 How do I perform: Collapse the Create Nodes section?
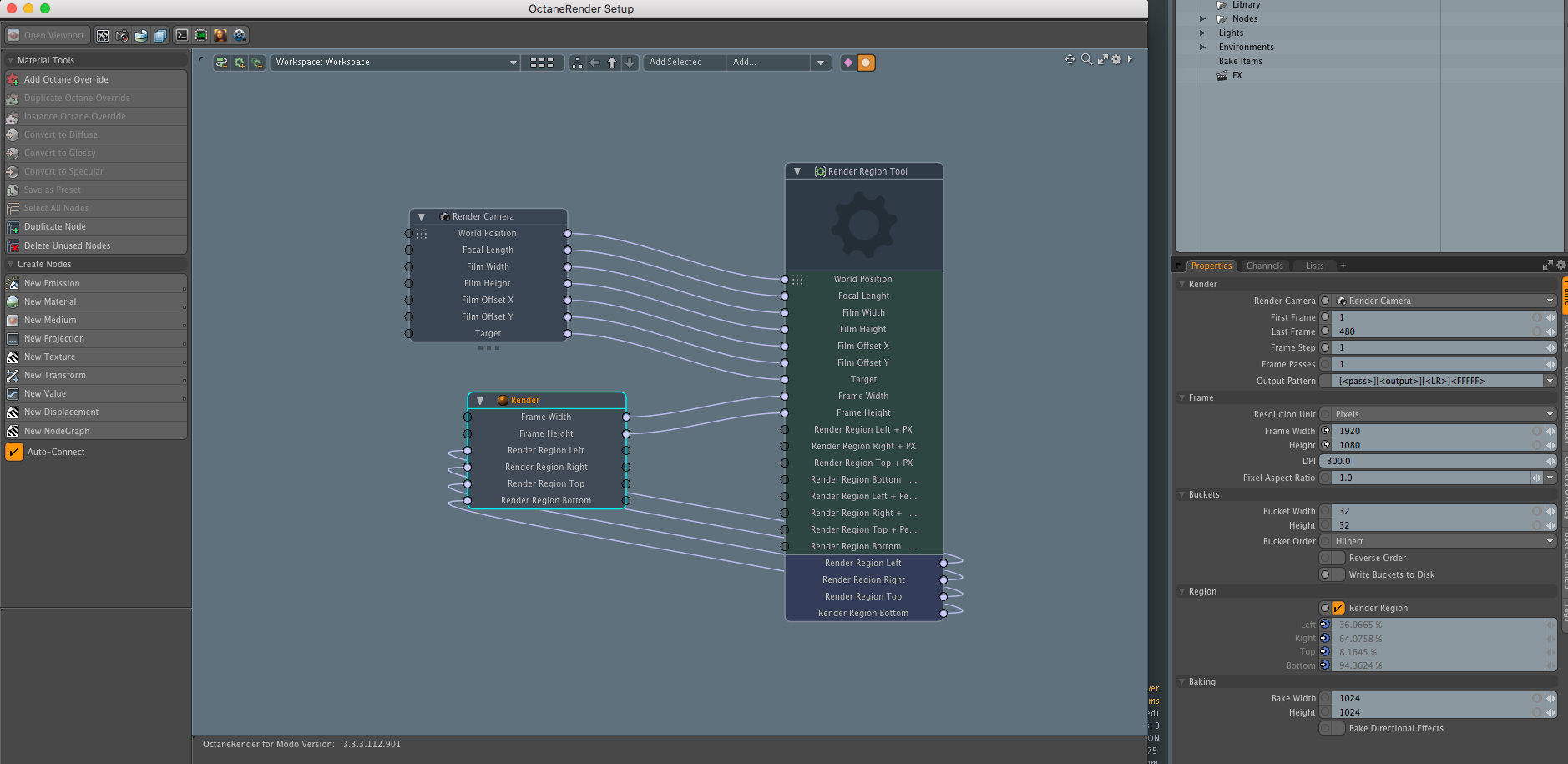pos(11,264)
